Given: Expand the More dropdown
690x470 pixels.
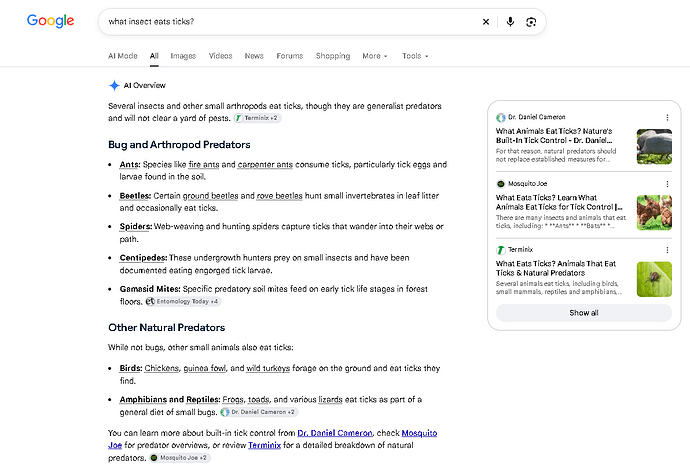Looking at the screenshot, I should point(375,56).
